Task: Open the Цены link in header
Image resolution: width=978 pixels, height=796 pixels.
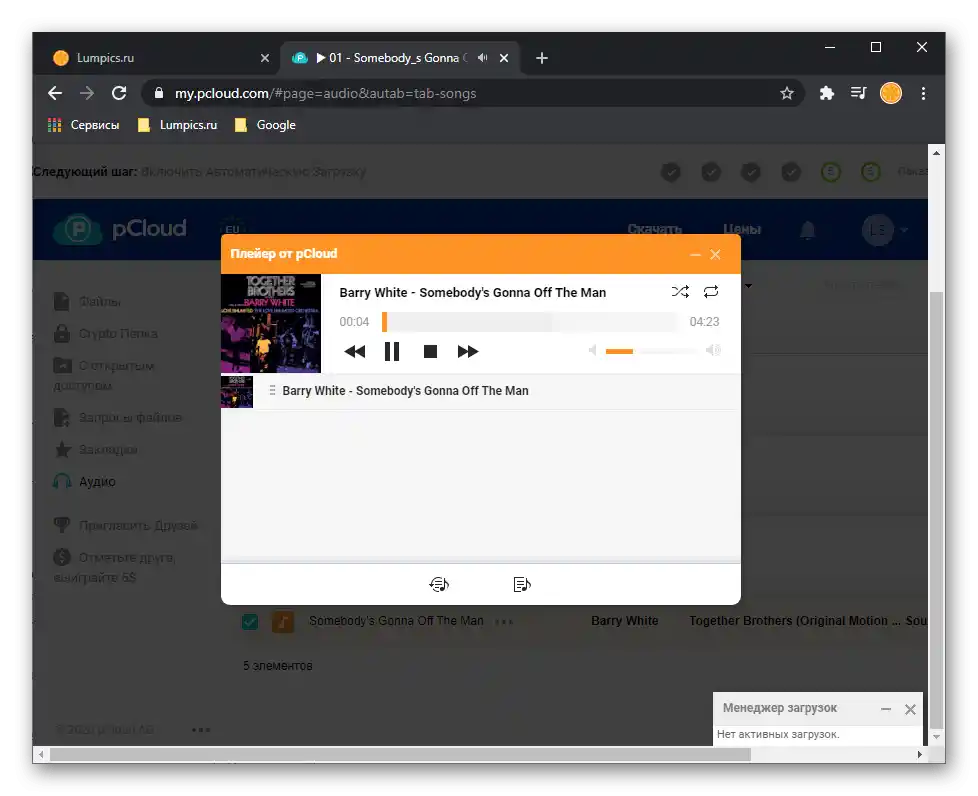Action: tap(742, 229)
